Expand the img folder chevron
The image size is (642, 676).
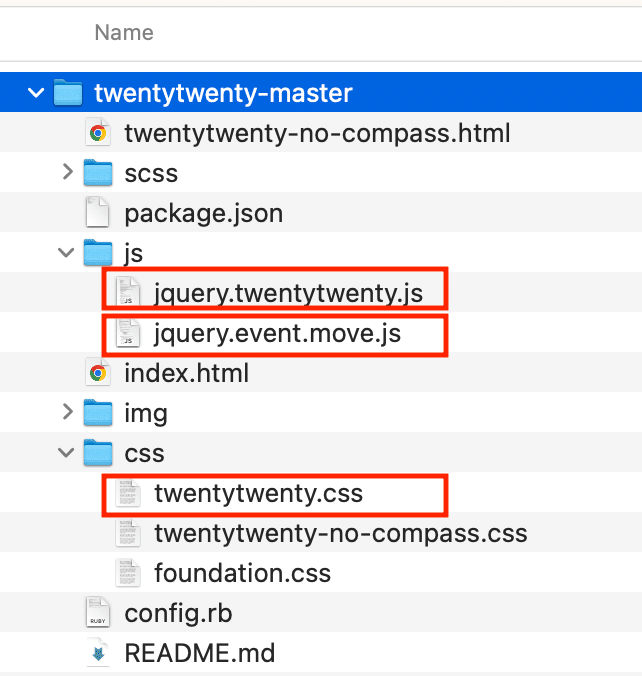68,412
